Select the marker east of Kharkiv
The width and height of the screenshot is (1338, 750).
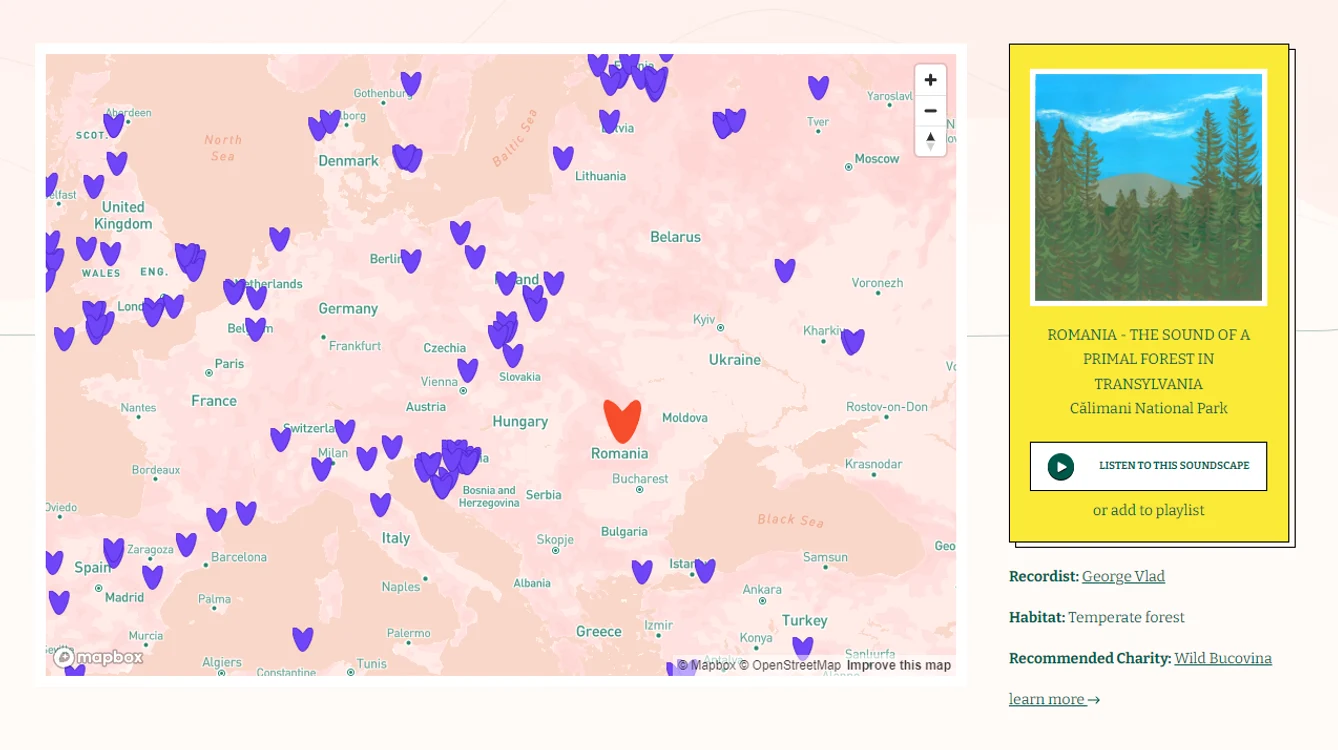click(852, 342)
